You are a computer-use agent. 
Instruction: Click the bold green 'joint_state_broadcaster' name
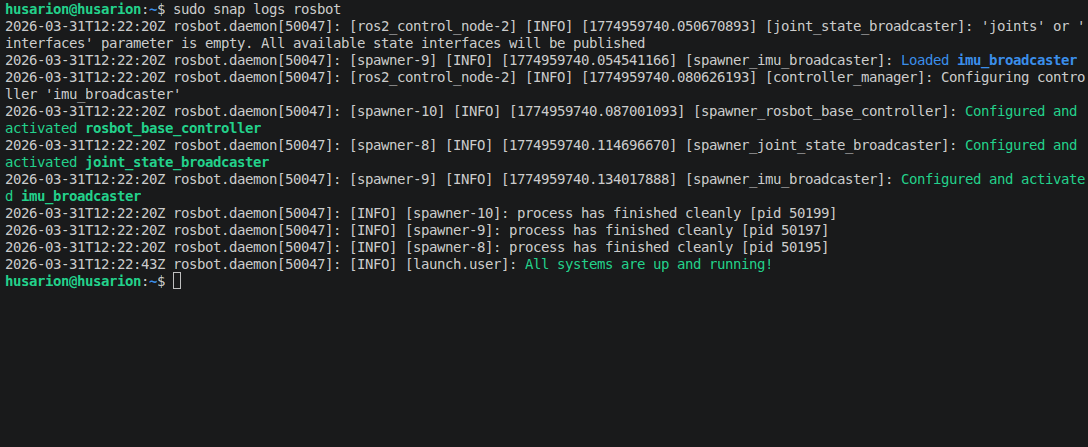pos(177,162)
